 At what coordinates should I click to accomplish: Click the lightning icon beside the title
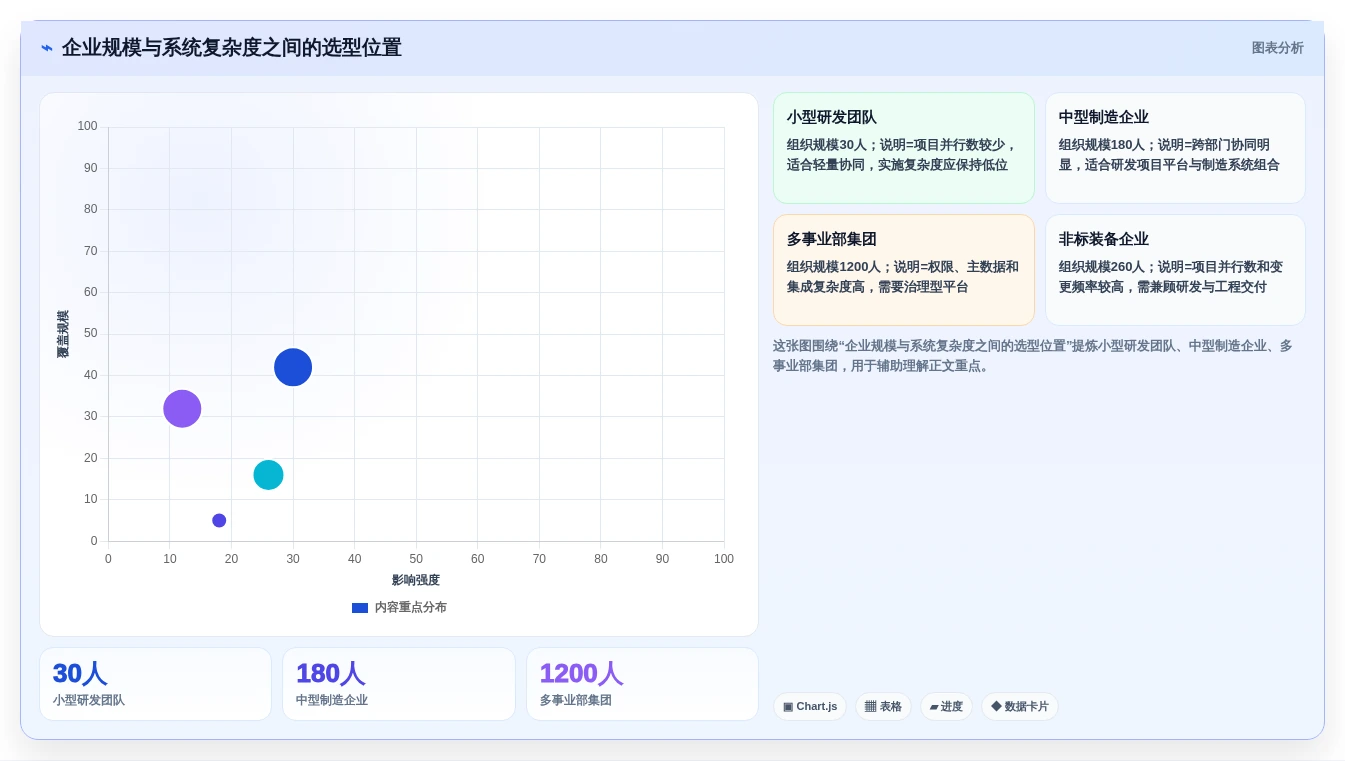(47, 48)
